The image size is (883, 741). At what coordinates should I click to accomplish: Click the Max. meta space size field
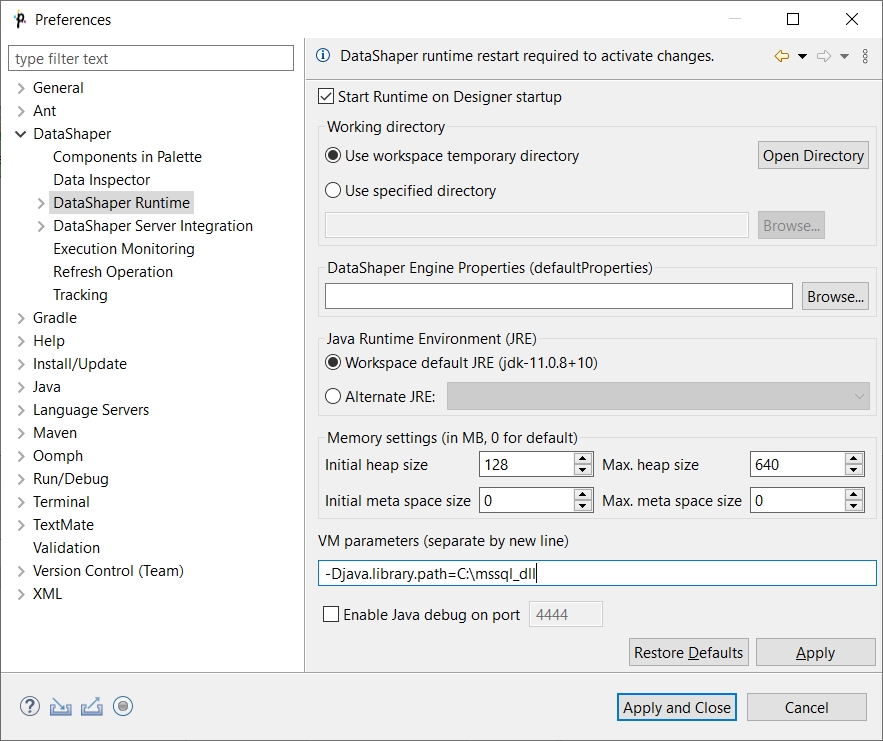797,501
